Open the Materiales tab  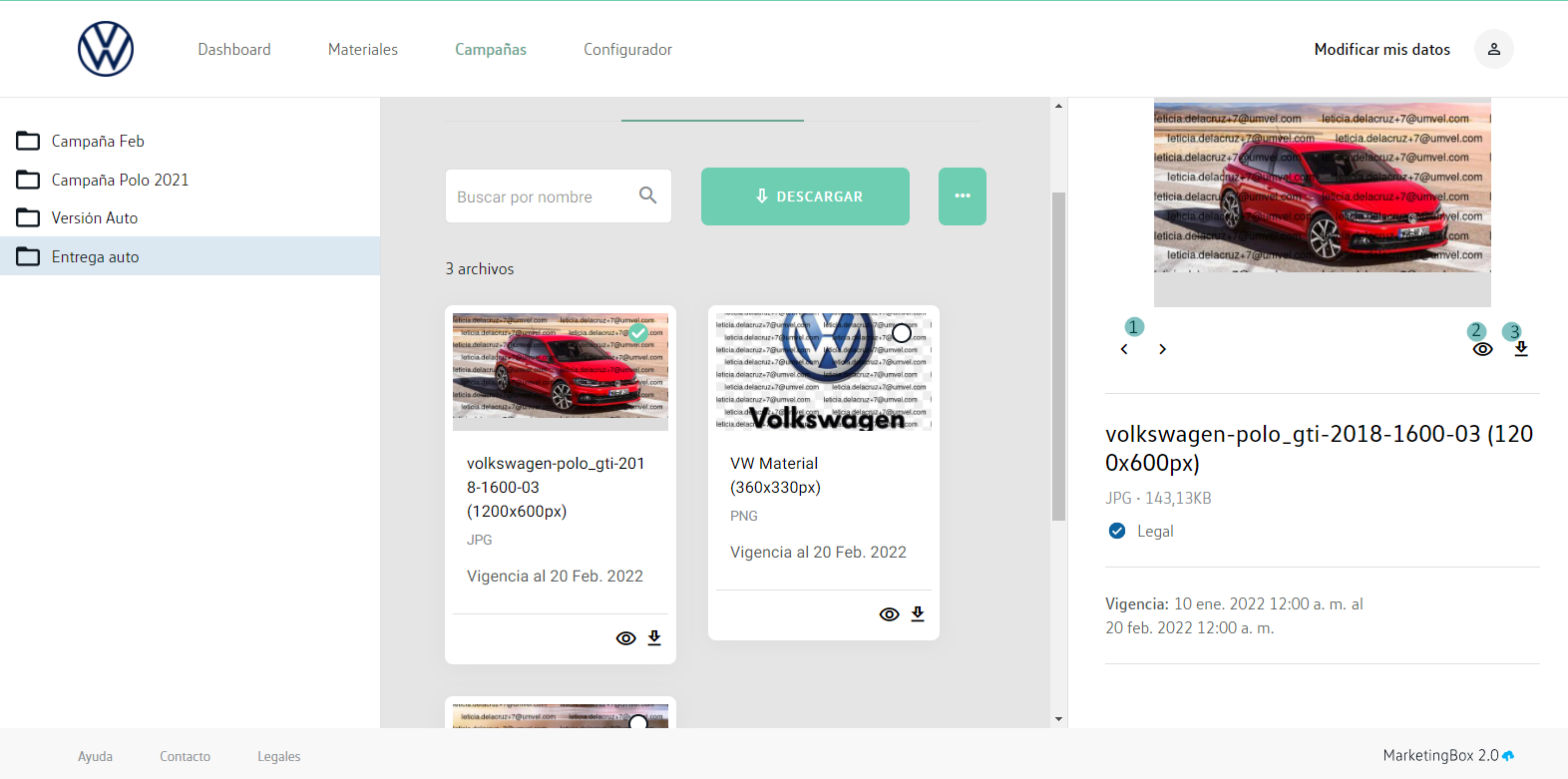point(363,49)
